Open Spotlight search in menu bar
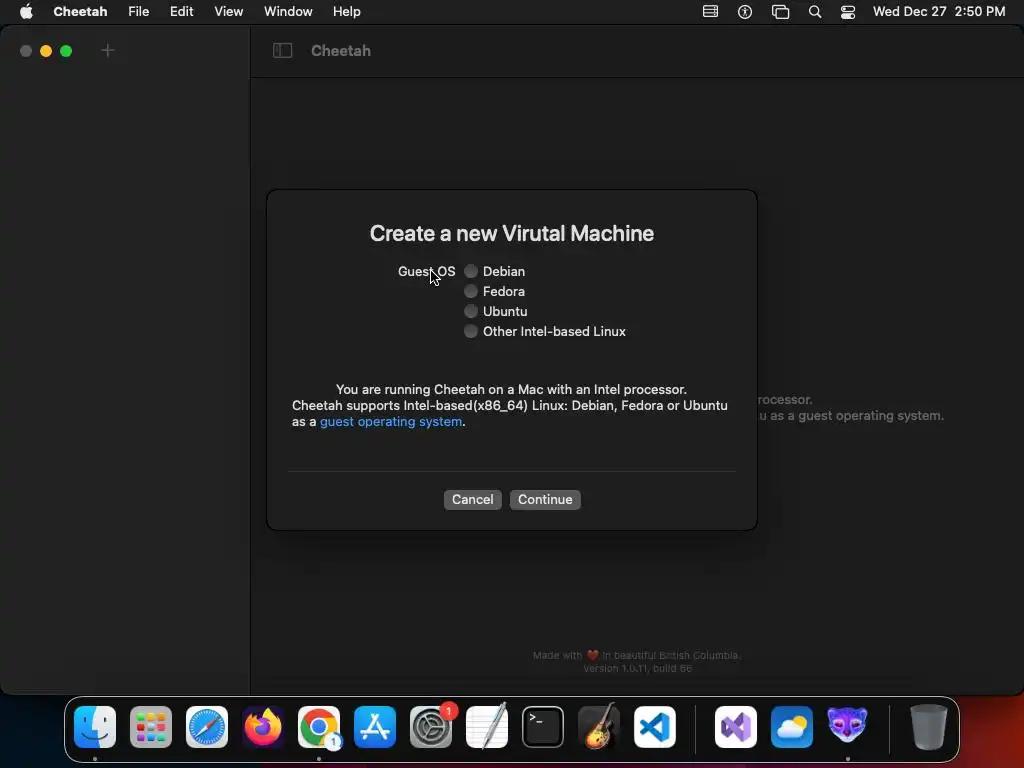 (x=814, y=12)
